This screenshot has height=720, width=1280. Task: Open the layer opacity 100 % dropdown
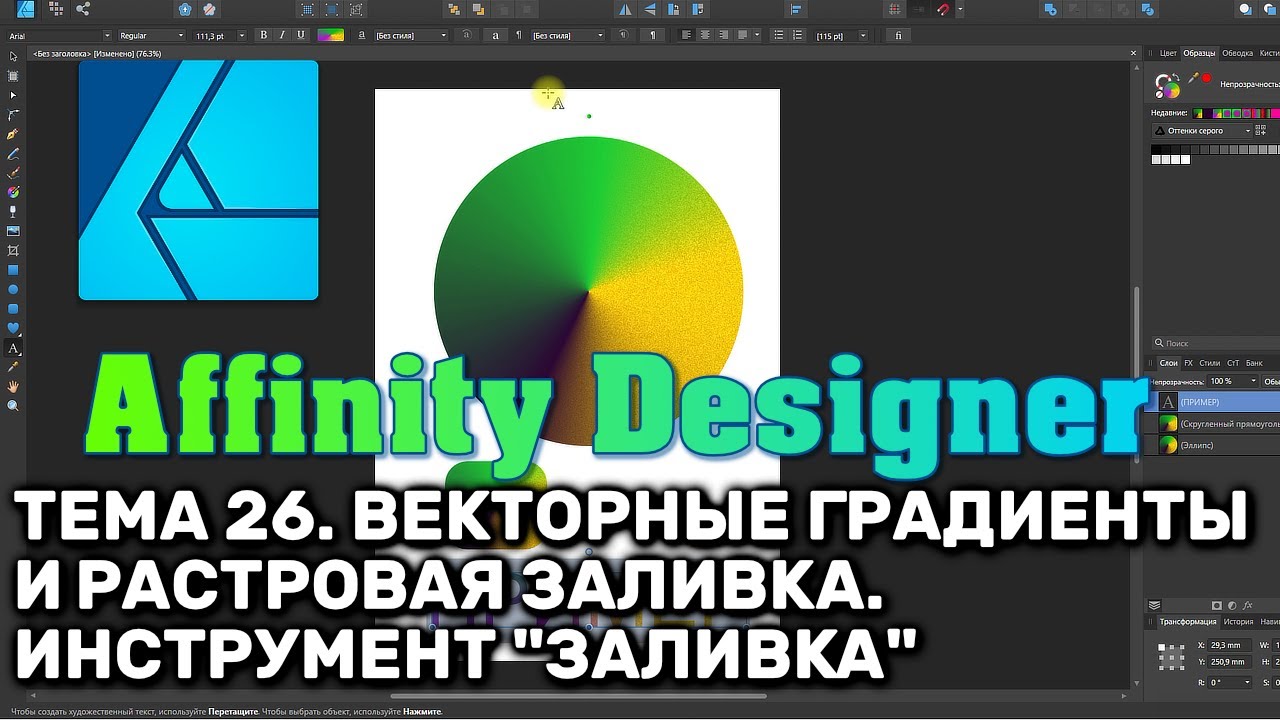tap(1233, 381)
